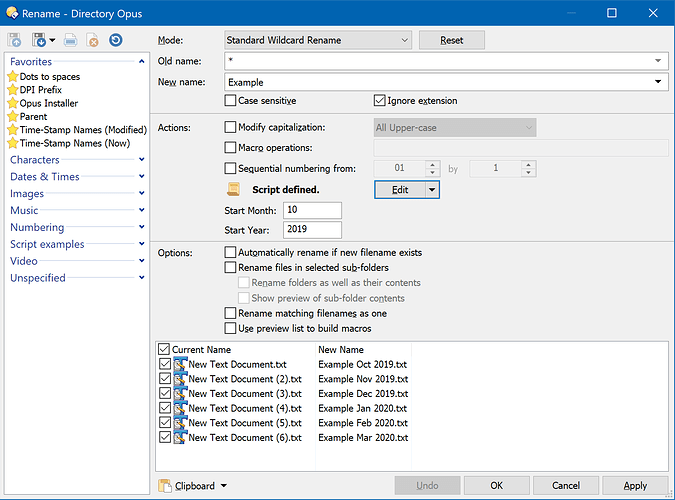Select the Parent favorite preset
The image size is (675, 500).
coord(33,117)
